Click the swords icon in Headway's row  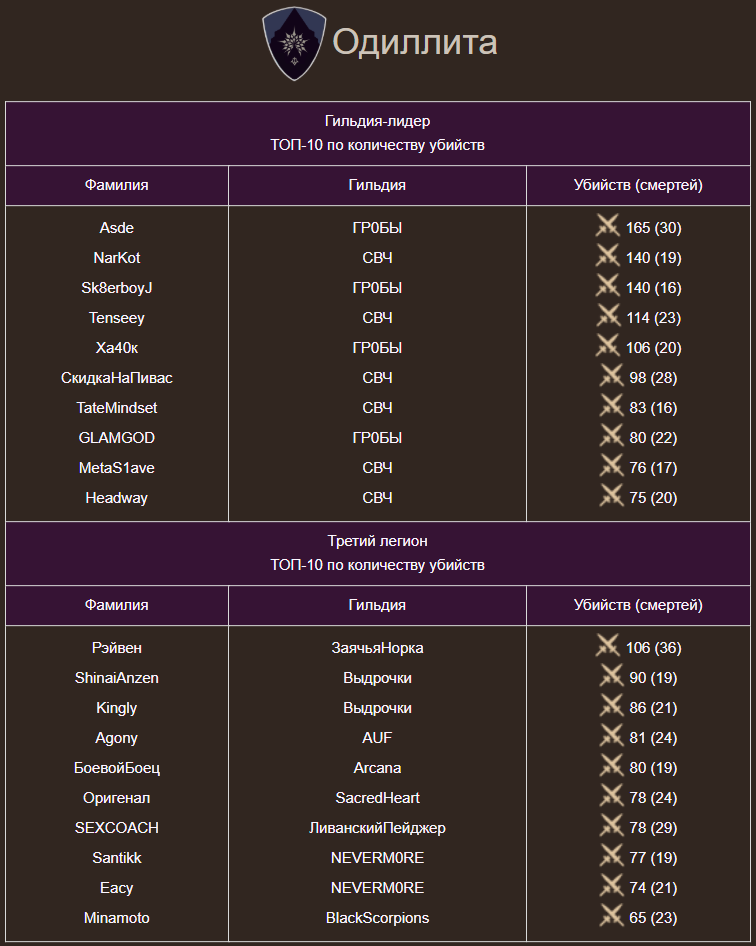tap(611, 496)
